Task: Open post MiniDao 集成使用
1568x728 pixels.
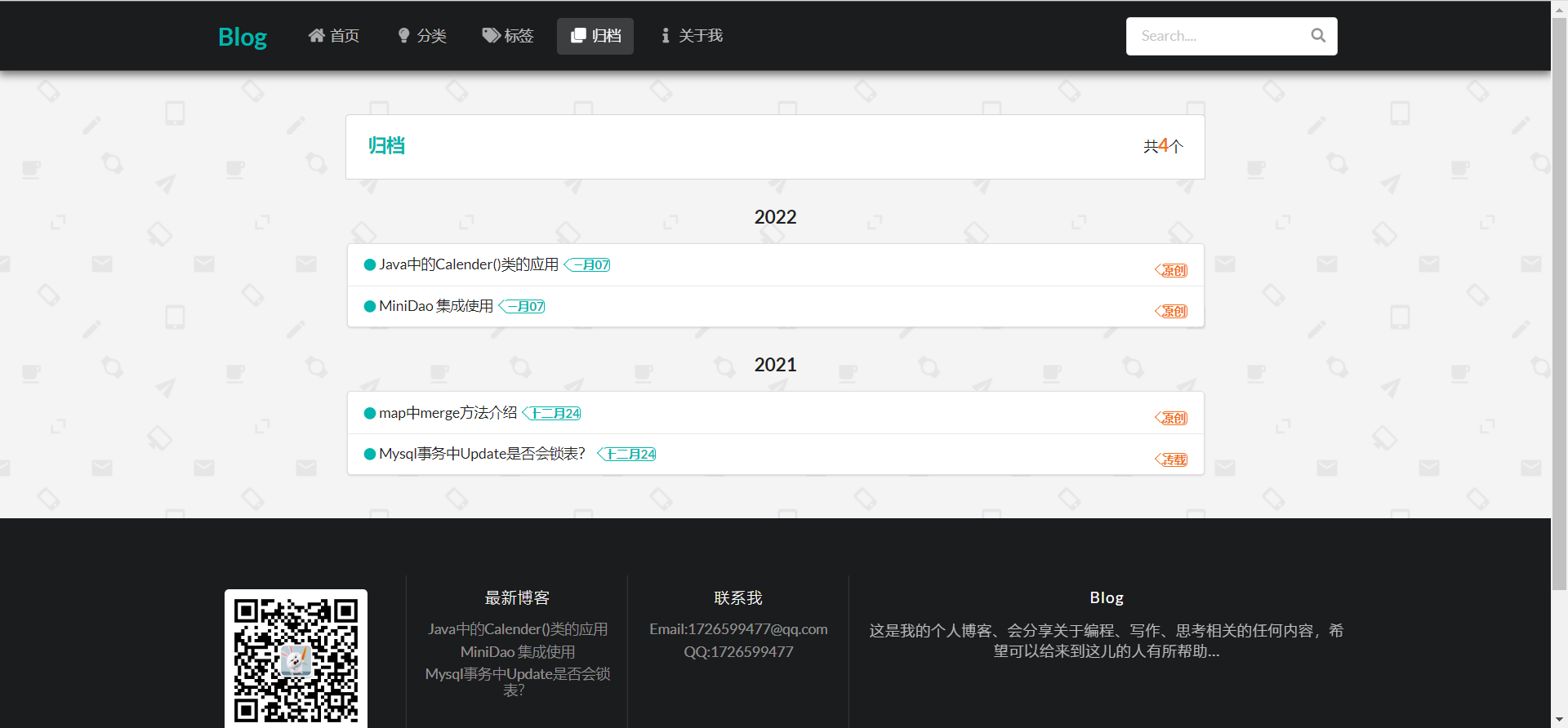Action: click(436, 306)
